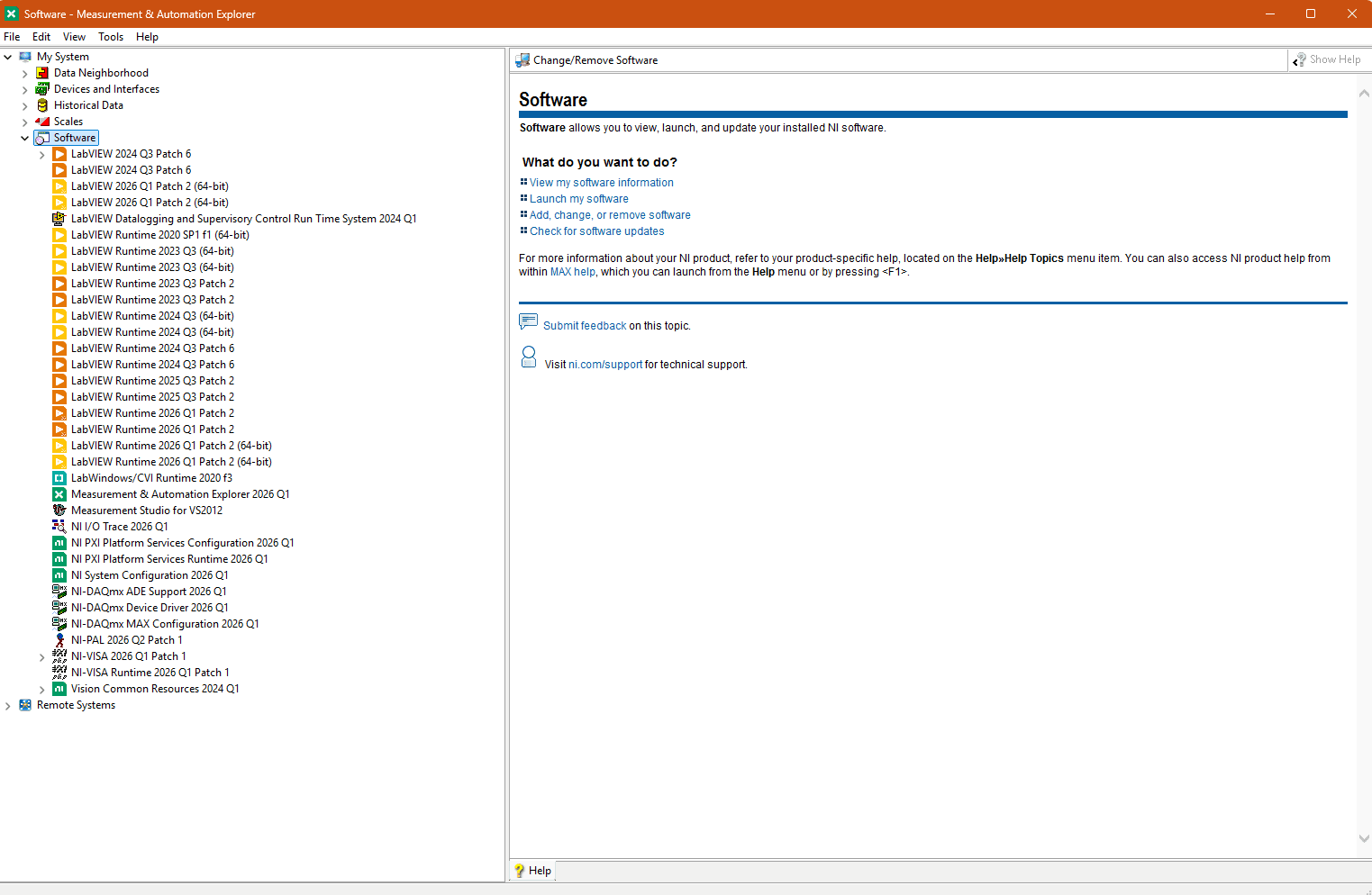1372x895 pixels.
Task: Click the Vision Common Resources icon
Action: click(x=59, y=689)
